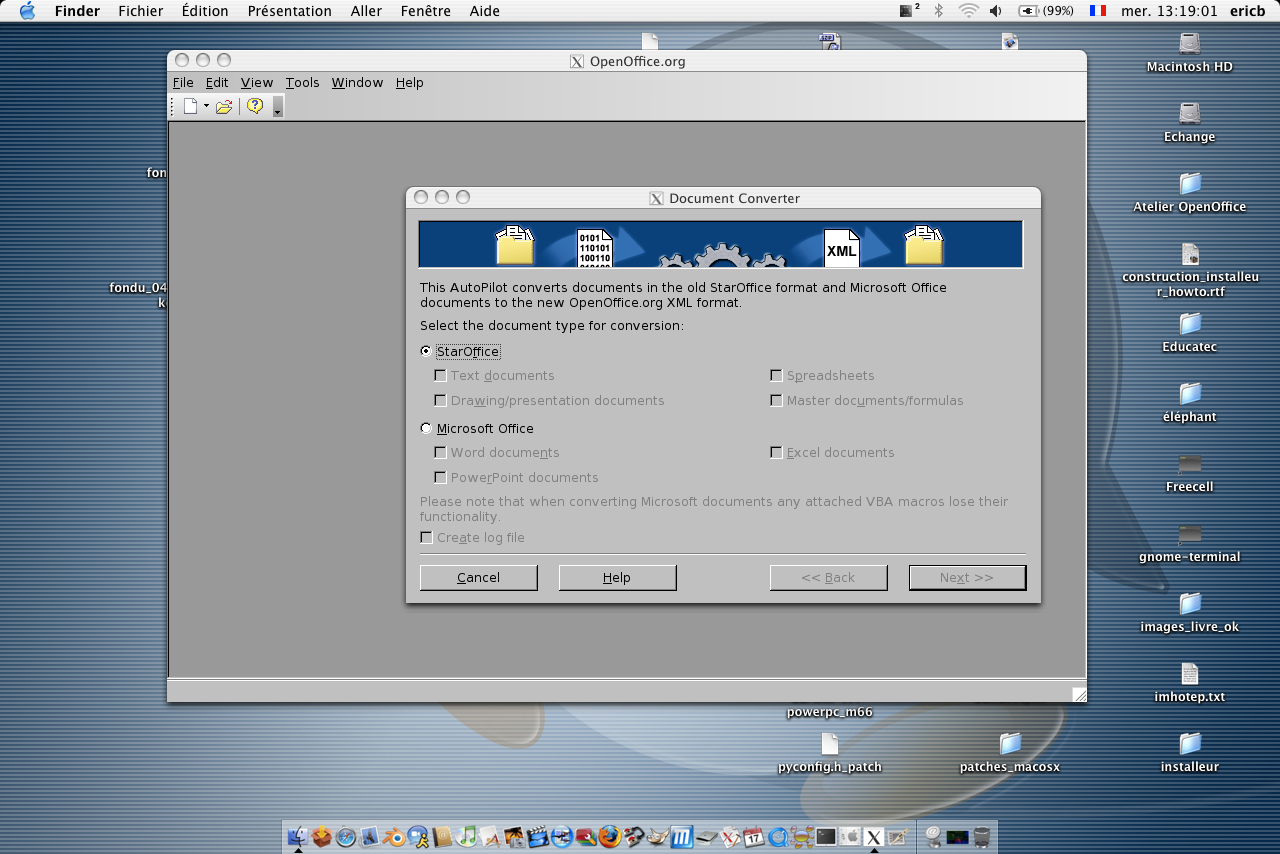Open the Finder menu in menu bar

tap(76, 11)
